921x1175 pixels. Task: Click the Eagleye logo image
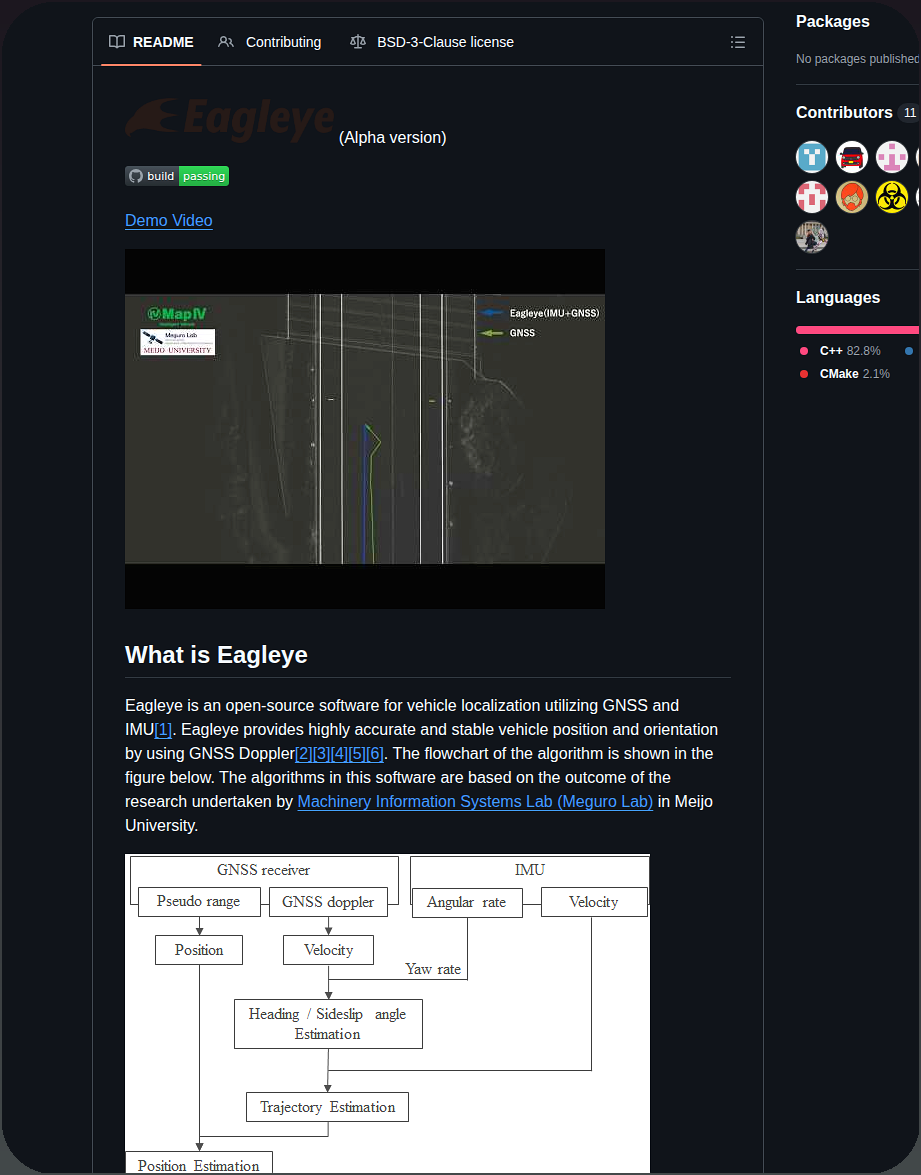[230, 120]
